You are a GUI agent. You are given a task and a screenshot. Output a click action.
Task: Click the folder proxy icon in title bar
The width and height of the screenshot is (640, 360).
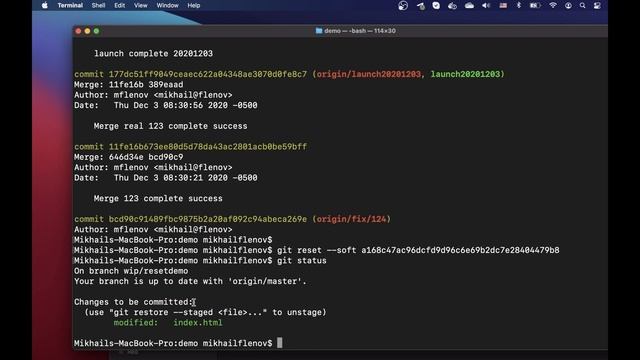[319, 31]
